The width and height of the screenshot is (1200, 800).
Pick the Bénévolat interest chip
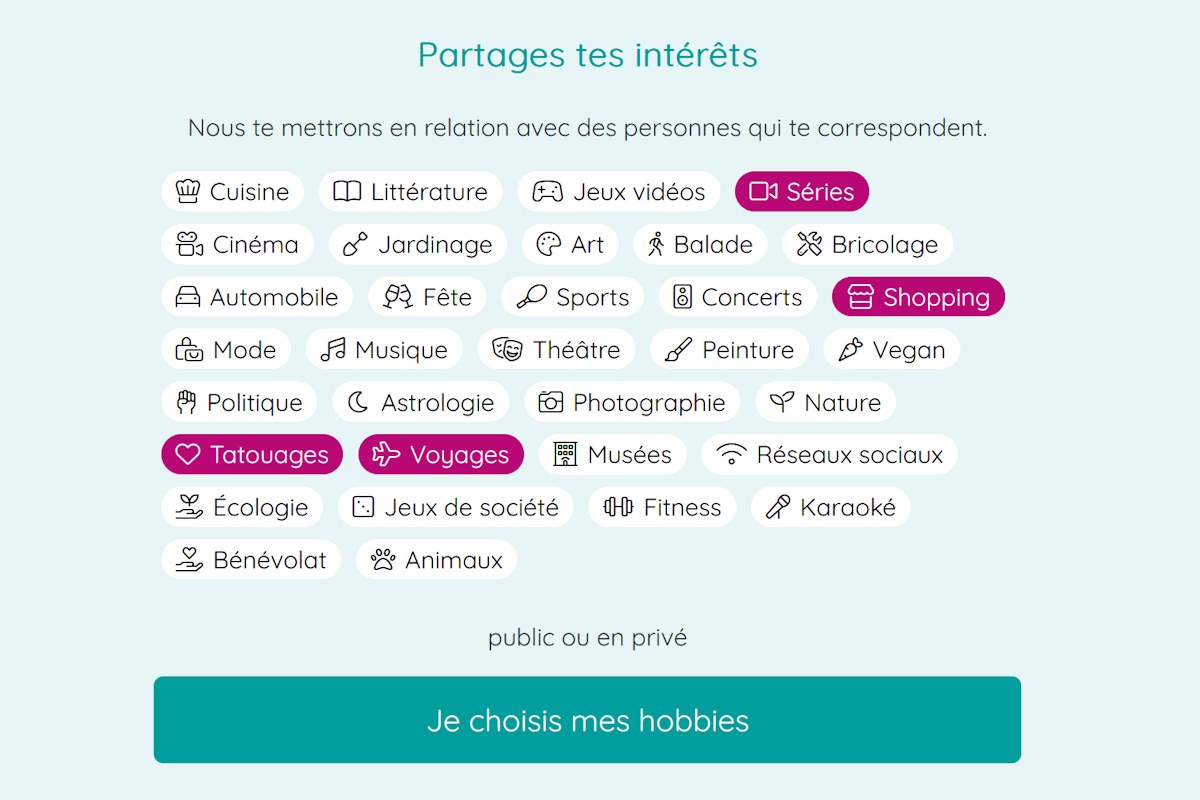[x=251, y=560]
